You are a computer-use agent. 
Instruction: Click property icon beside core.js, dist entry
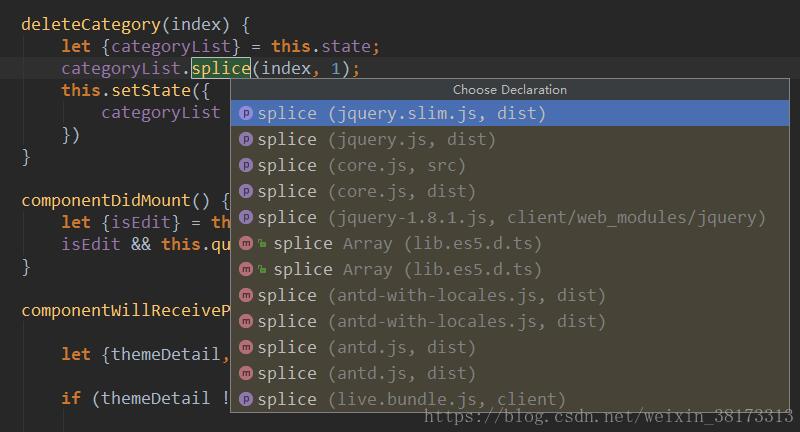(246, 191)
